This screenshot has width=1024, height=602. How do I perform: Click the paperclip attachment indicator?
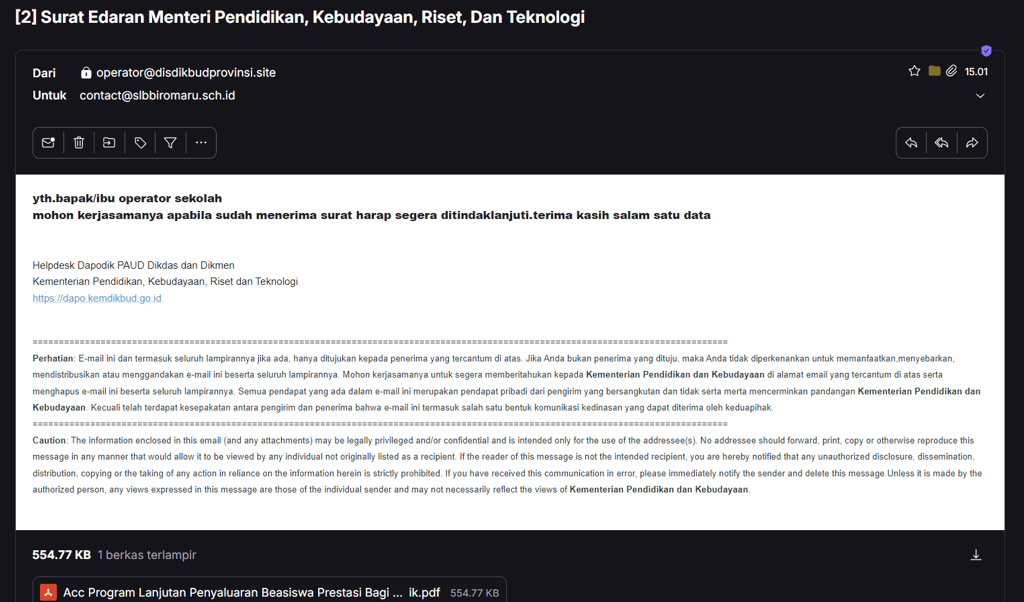tap(952, 71)
